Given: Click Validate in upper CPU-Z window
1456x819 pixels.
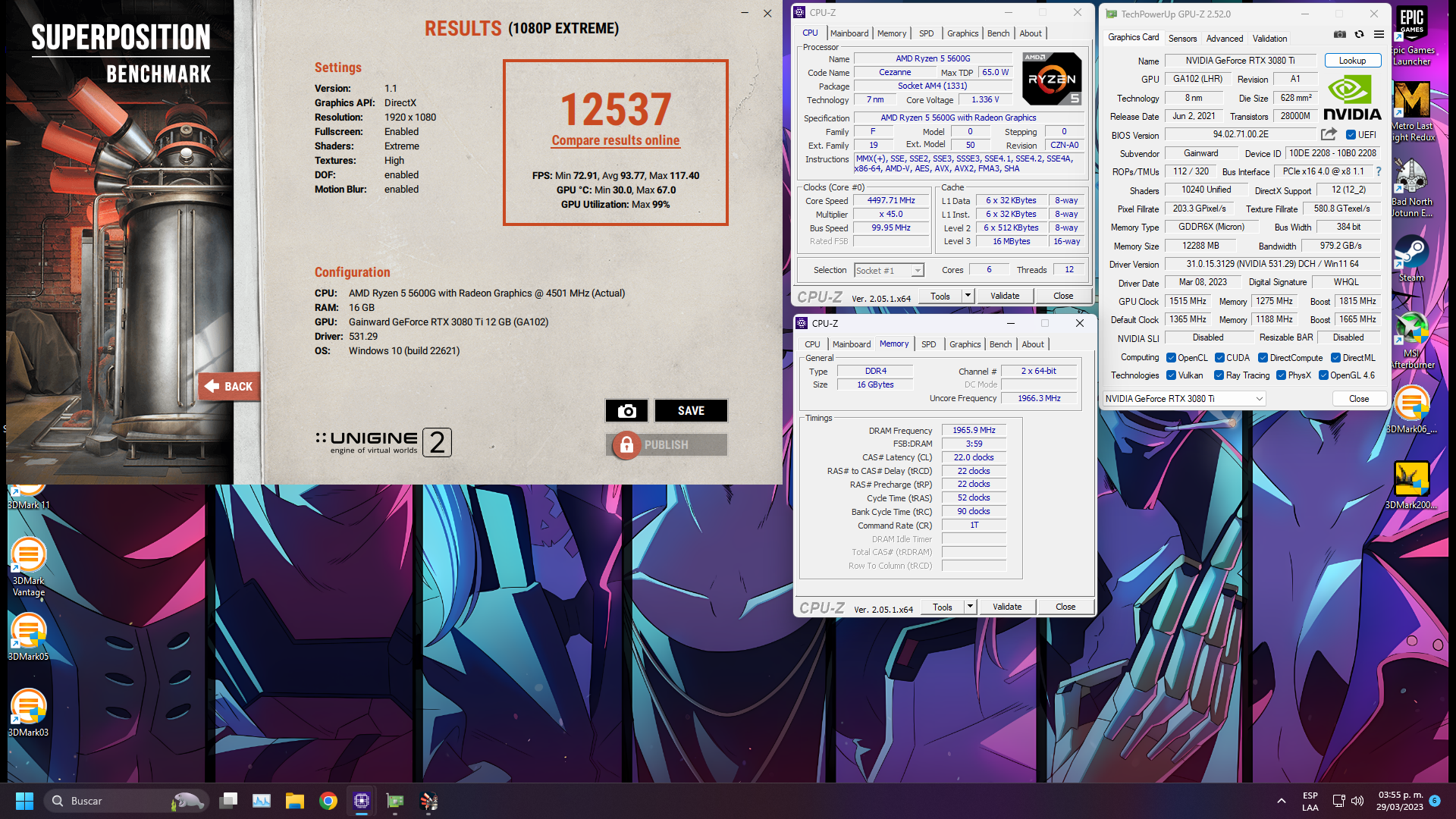Looking at the screenshot, I should click(1005, 296).
